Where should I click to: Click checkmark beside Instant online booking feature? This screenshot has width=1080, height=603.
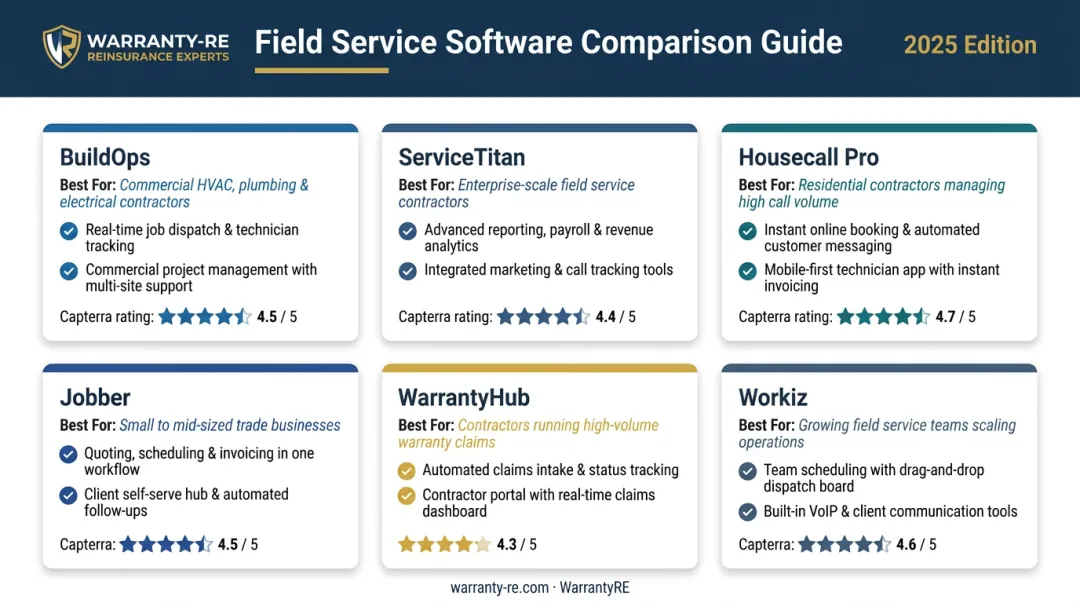click(x=747, y=231)
